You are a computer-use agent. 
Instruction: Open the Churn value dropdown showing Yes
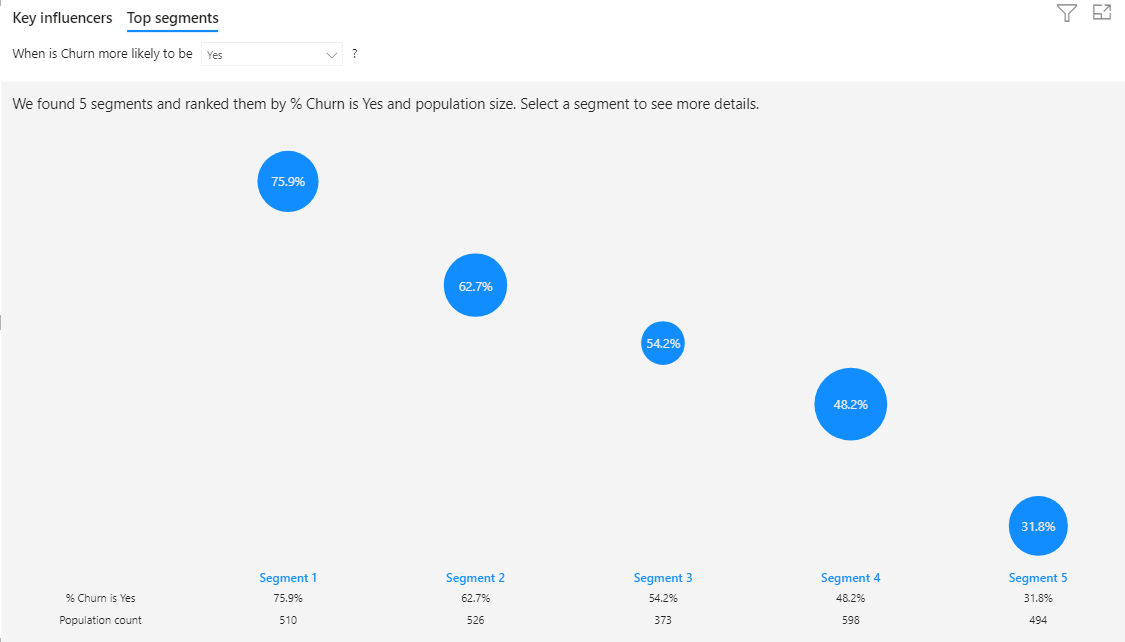click(x=271, y=55)
